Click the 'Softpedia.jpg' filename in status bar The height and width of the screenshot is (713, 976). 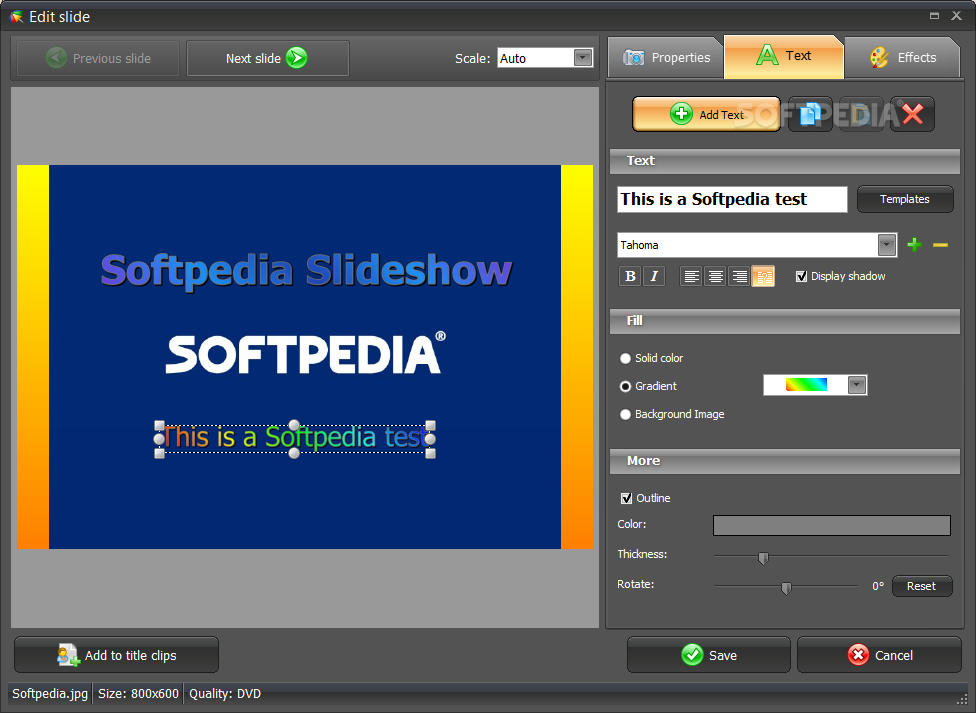[x=50, y=693]
